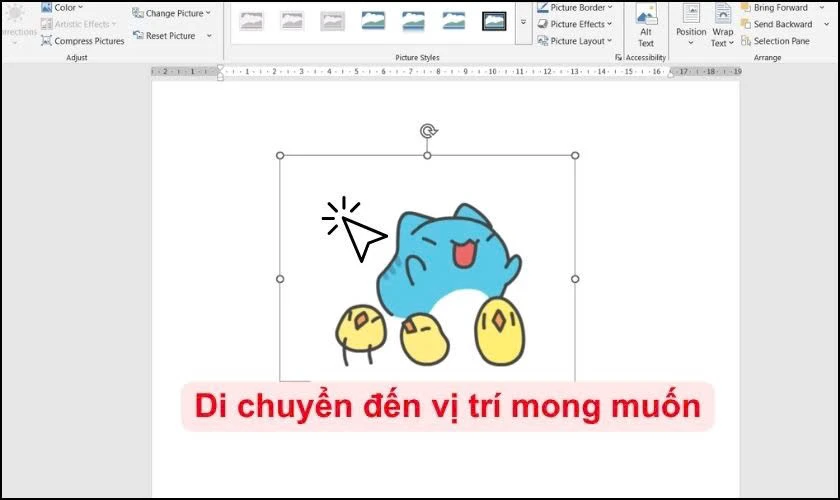Select the first picture style thumbnail

(x=252, y=21)
